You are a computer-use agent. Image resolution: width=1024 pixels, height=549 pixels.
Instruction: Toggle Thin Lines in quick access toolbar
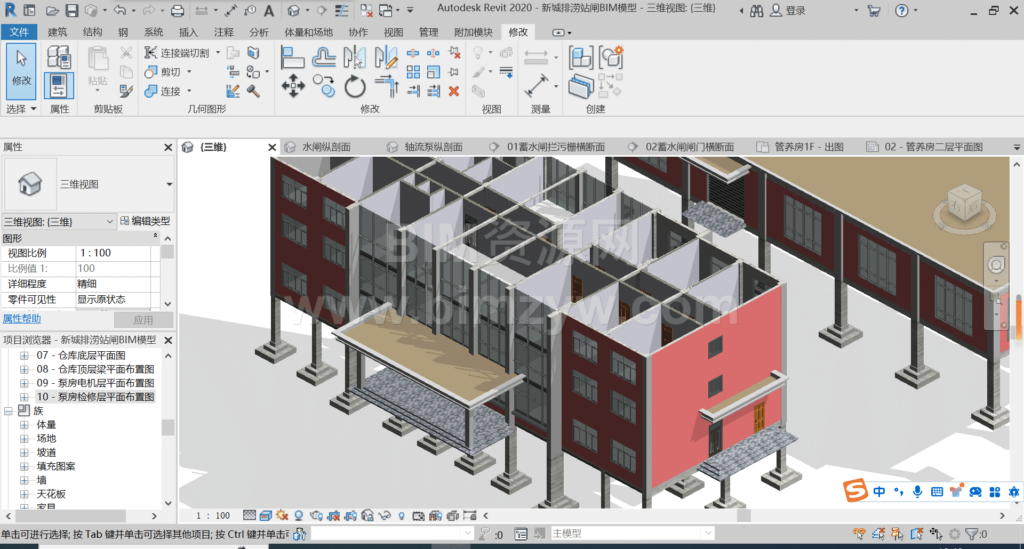click(x=342, y=10)
